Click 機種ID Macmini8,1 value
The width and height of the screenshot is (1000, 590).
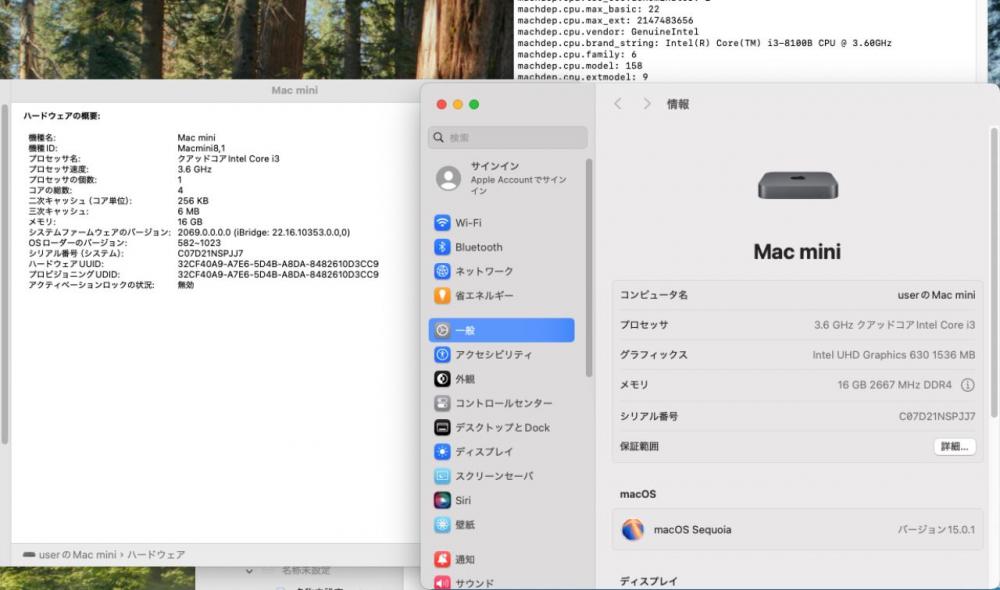pos(202,148)
